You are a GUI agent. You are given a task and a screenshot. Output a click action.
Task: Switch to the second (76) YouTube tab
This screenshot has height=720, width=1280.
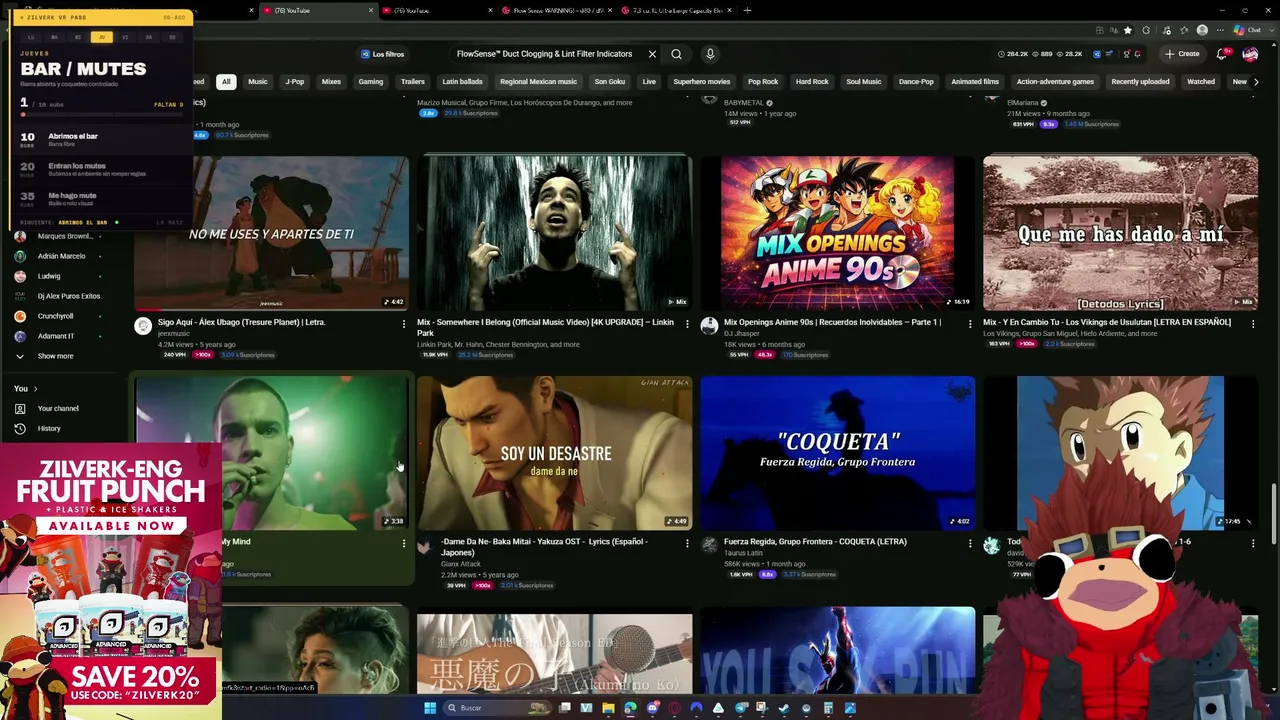[x=435, y=10]
